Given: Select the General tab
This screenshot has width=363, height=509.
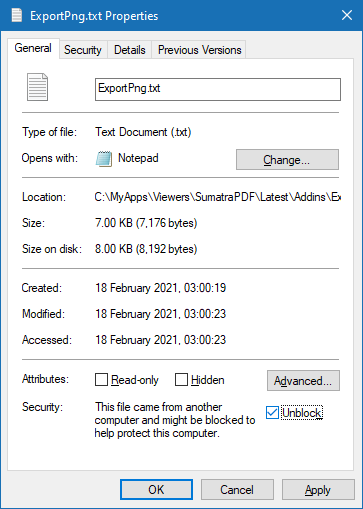Looking at the screenshot, I should coord(33,48).
